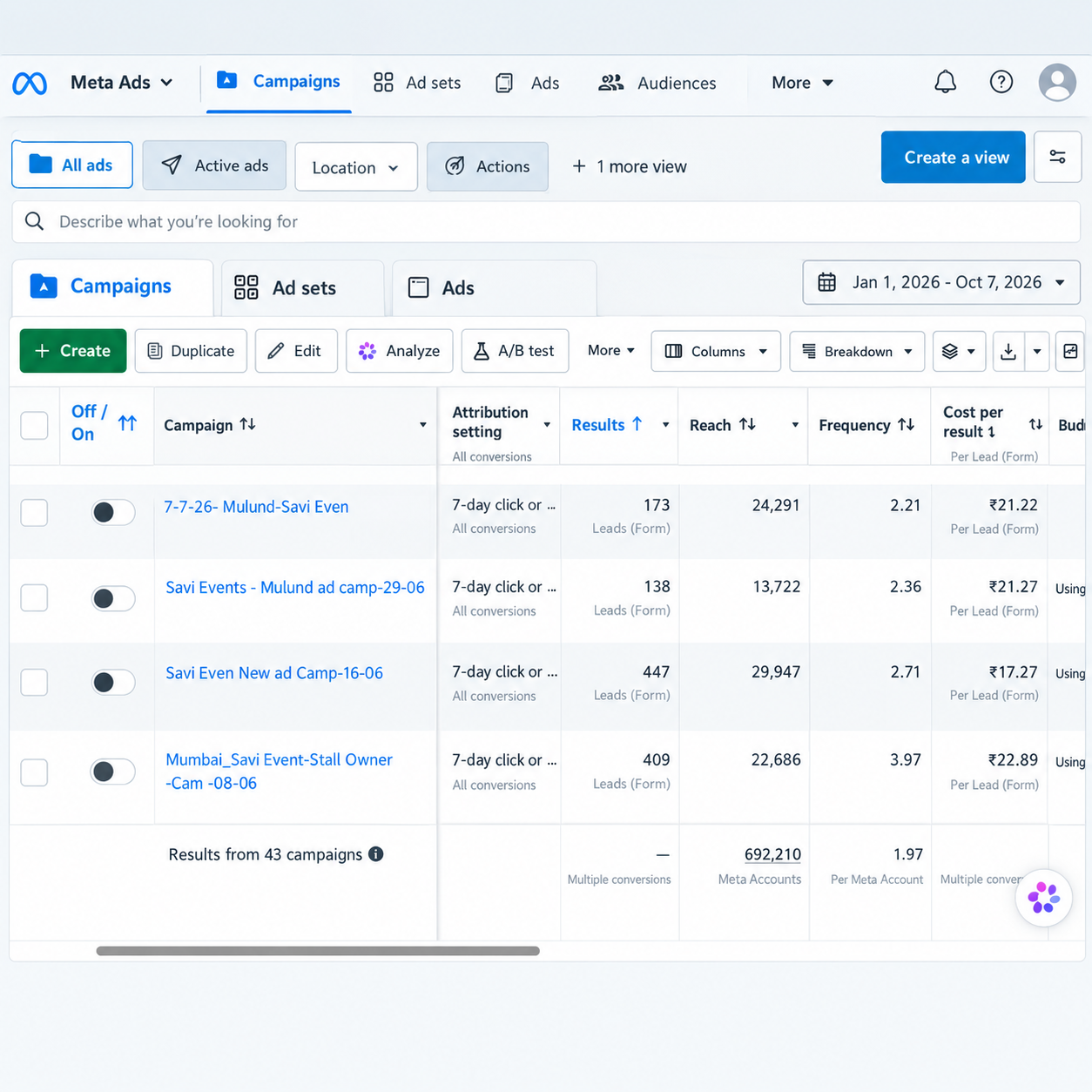The image size is (1092, 1092).
Task: Click the view settings sliders icon
Action: pos(1057,157)
